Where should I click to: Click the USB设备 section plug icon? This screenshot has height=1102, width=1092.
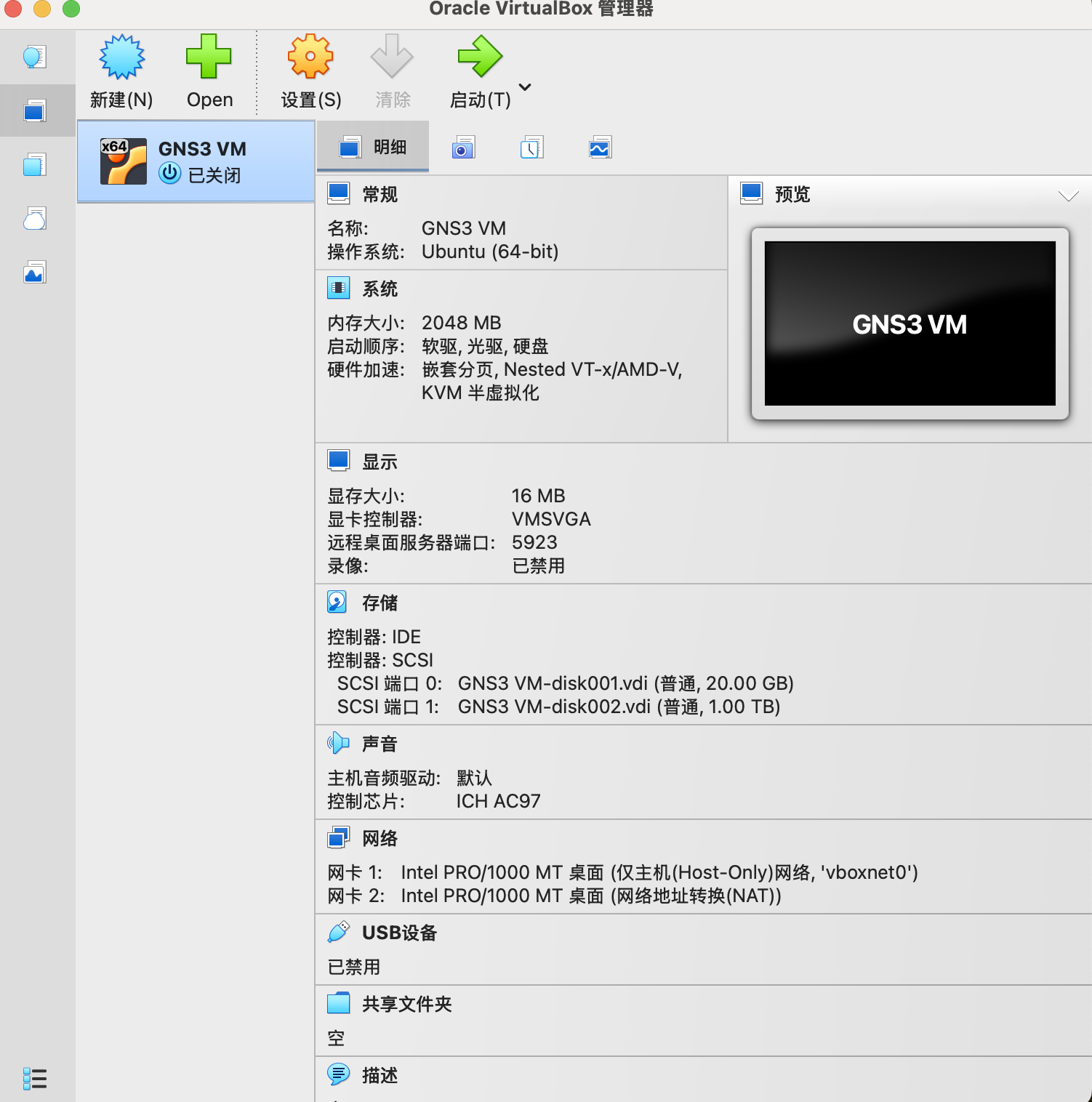click(x=339, y=932)
